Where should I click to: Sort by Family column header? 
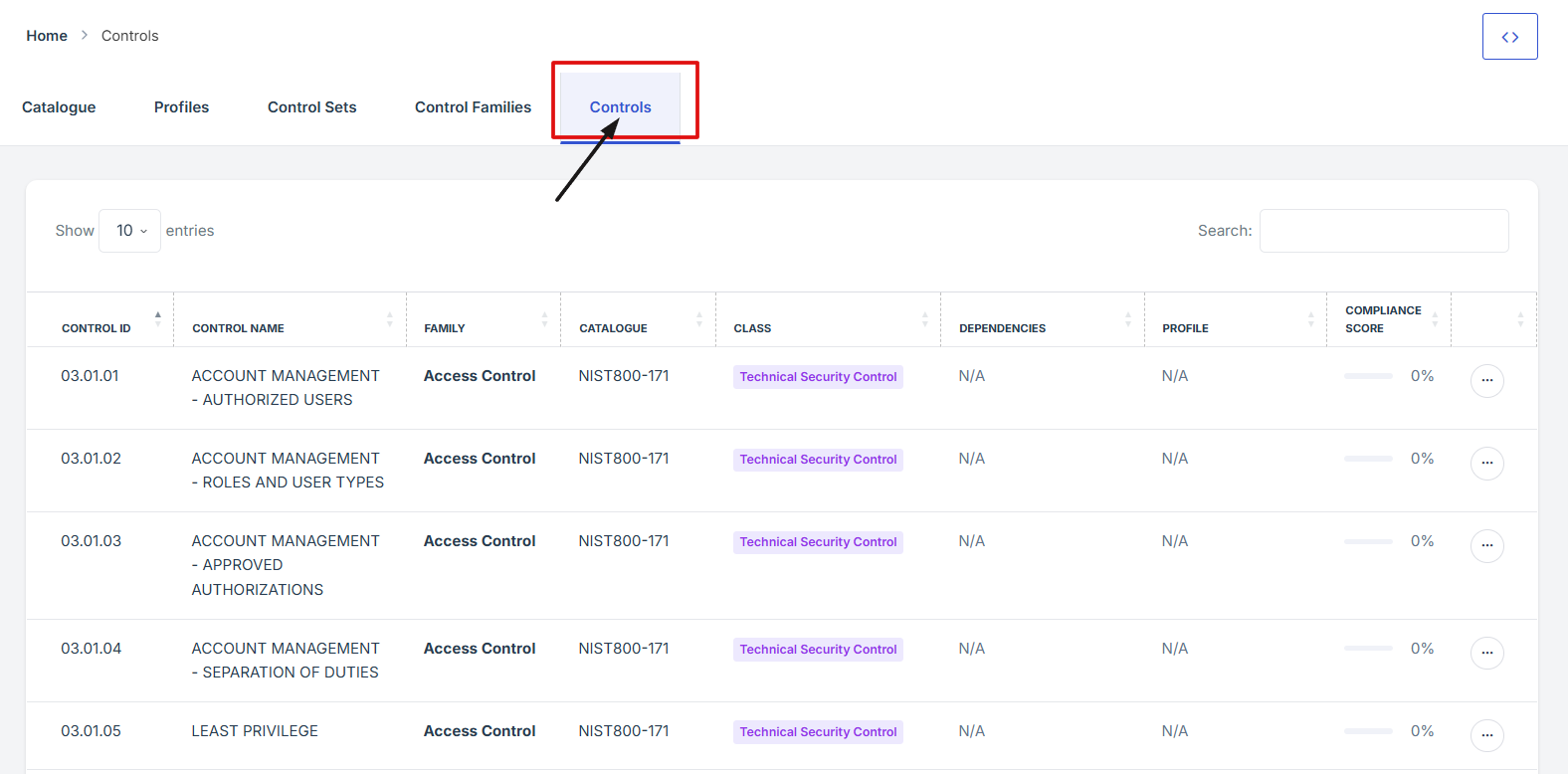[x=445, y=328]
